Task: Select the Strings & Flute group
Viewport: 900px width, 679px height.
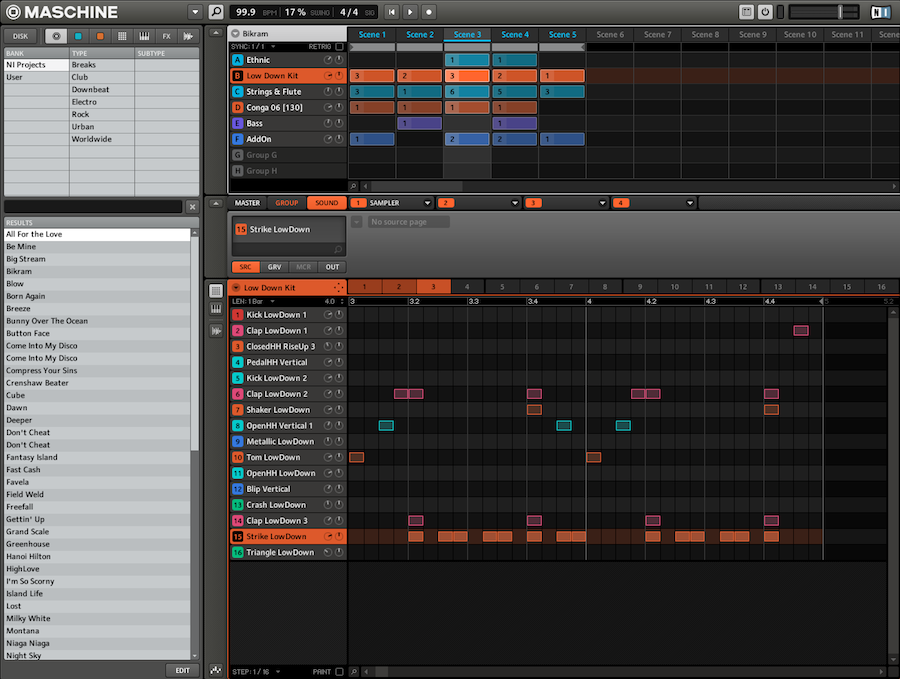Action: coord(288,92)
